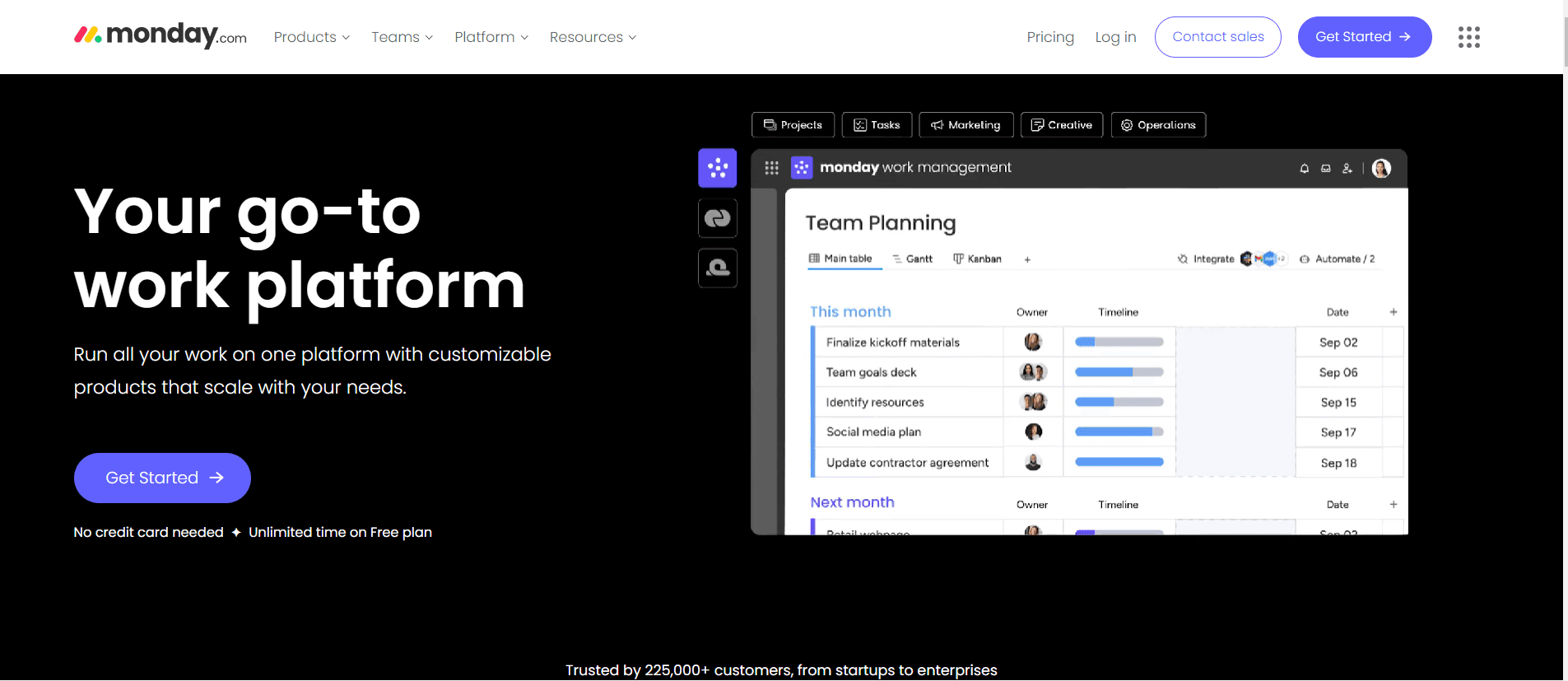
Task: Switch to the Kanban view
Action: (977, 259)
